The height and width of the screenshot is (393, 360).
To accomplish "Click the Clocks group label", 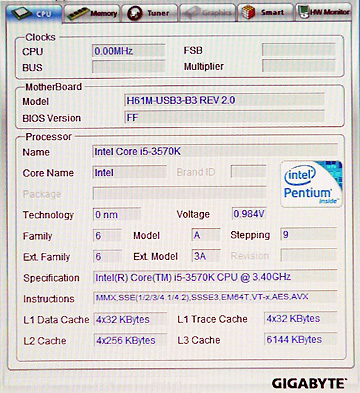I will [x=40, y=37].
